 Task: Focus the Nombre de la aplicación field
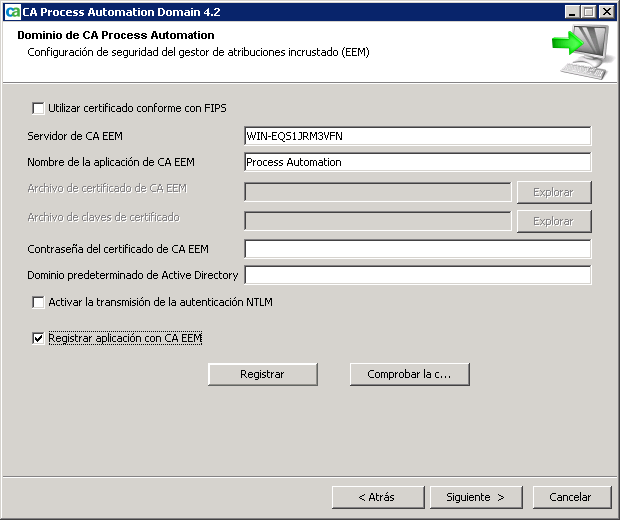pos(417,162)
